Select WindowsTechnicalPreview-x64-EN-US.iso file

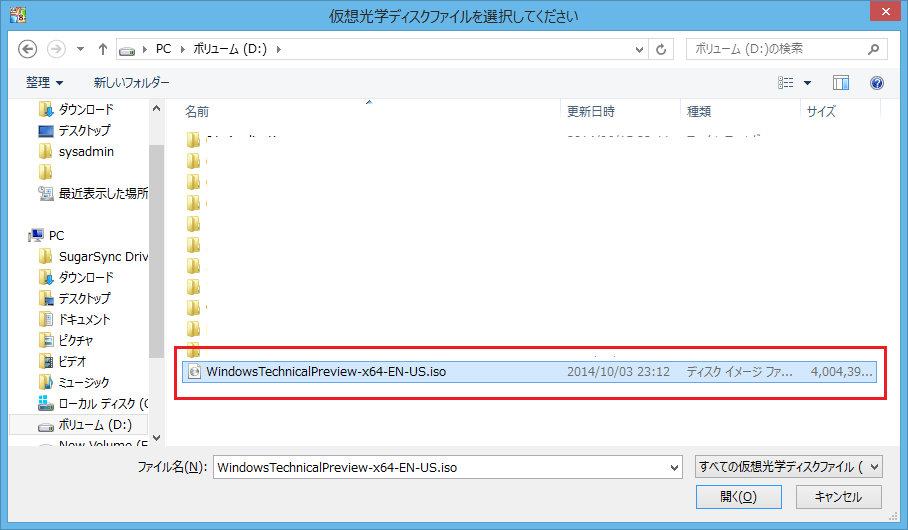(529, 372)
